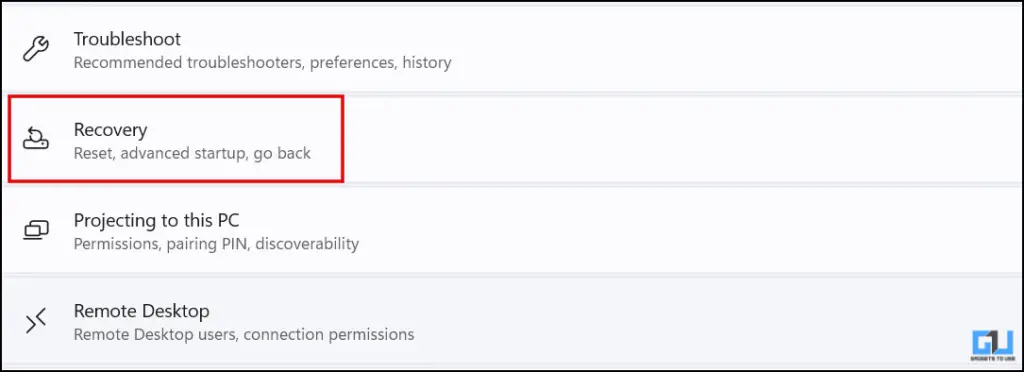Click the Remote Desktop arrows icon

click(x=35, y=320)
